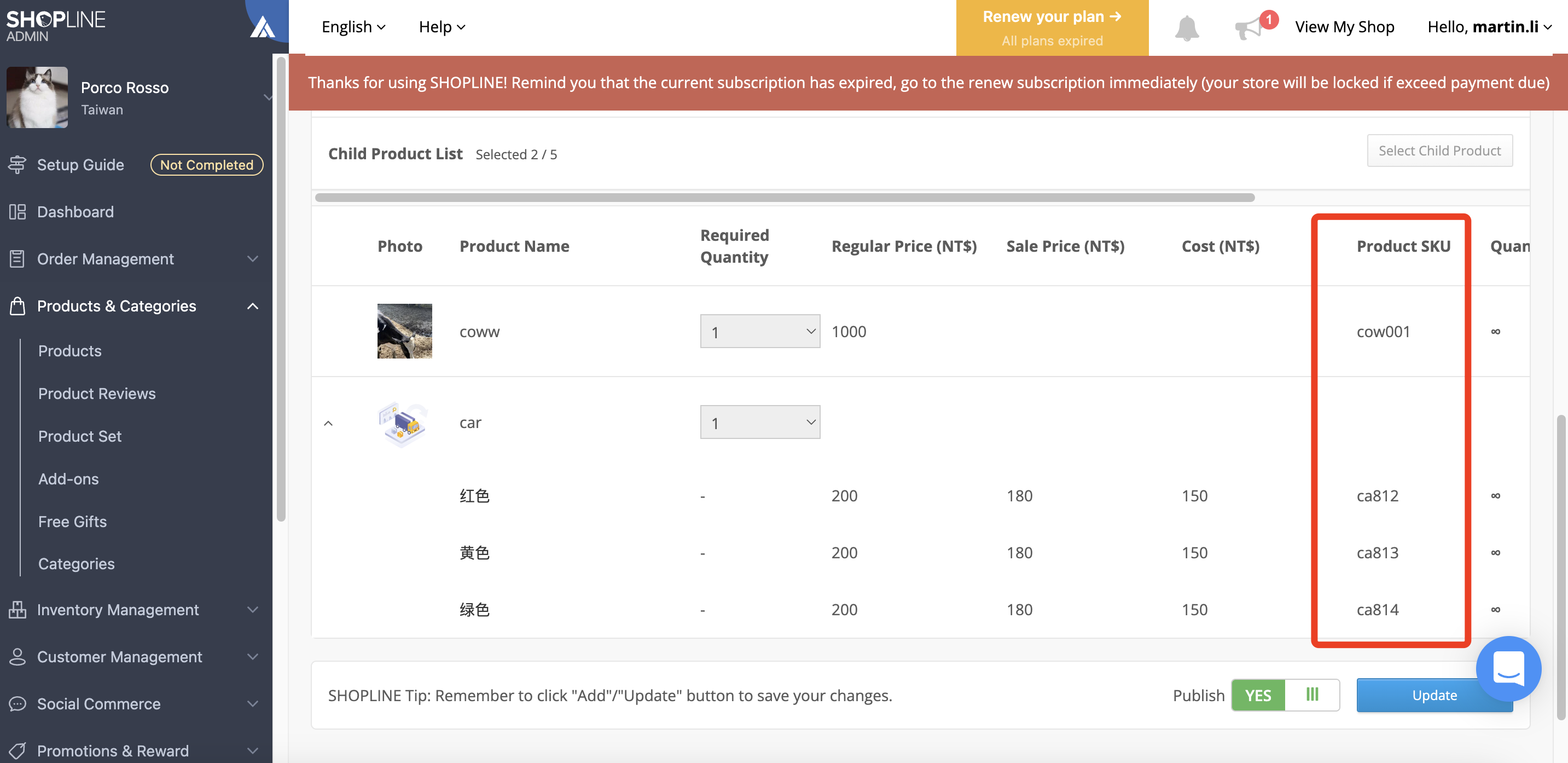
Task: Click the Regular Price (NT$) column header
Action: tap(904, 246)
